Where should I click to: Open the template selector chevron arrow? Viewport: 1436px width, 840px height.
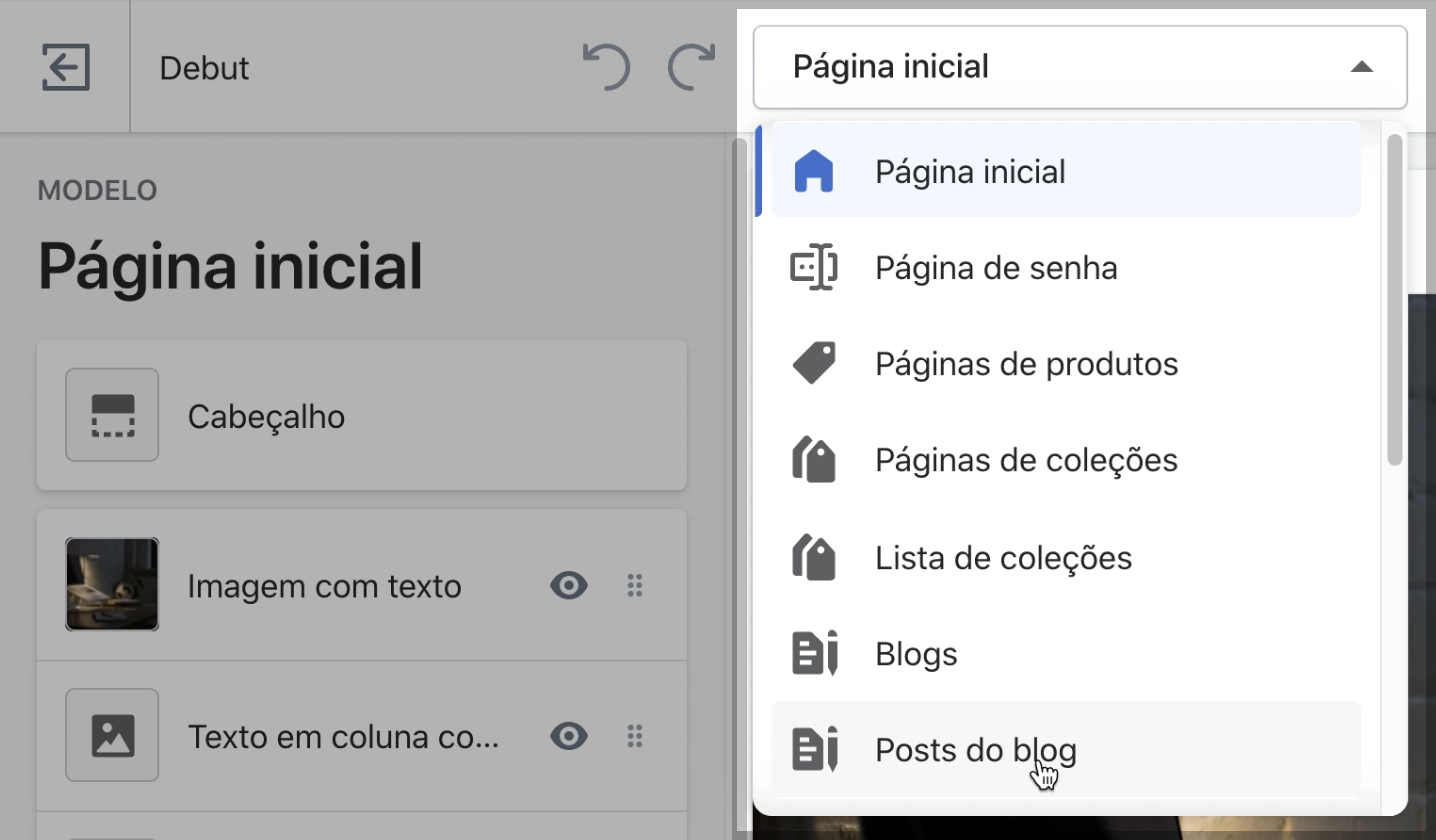coord(1362,67)
